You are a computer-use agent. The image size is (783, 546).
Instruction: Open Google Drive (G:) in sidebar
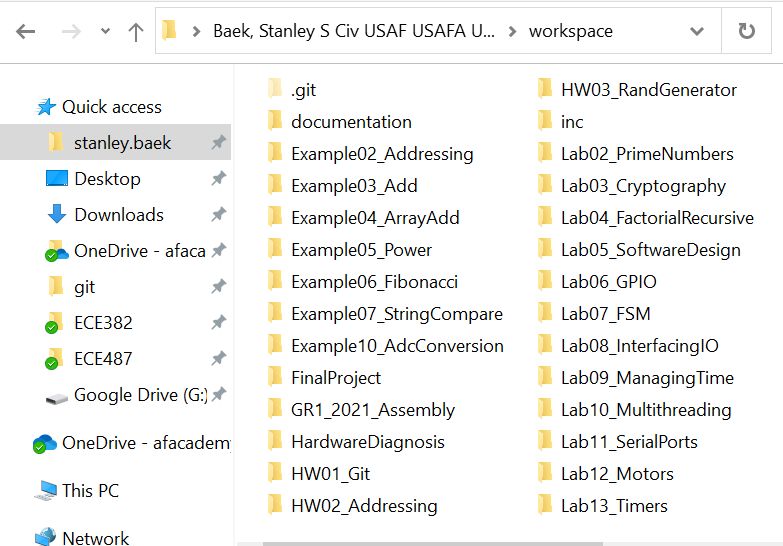click(141, 395)
